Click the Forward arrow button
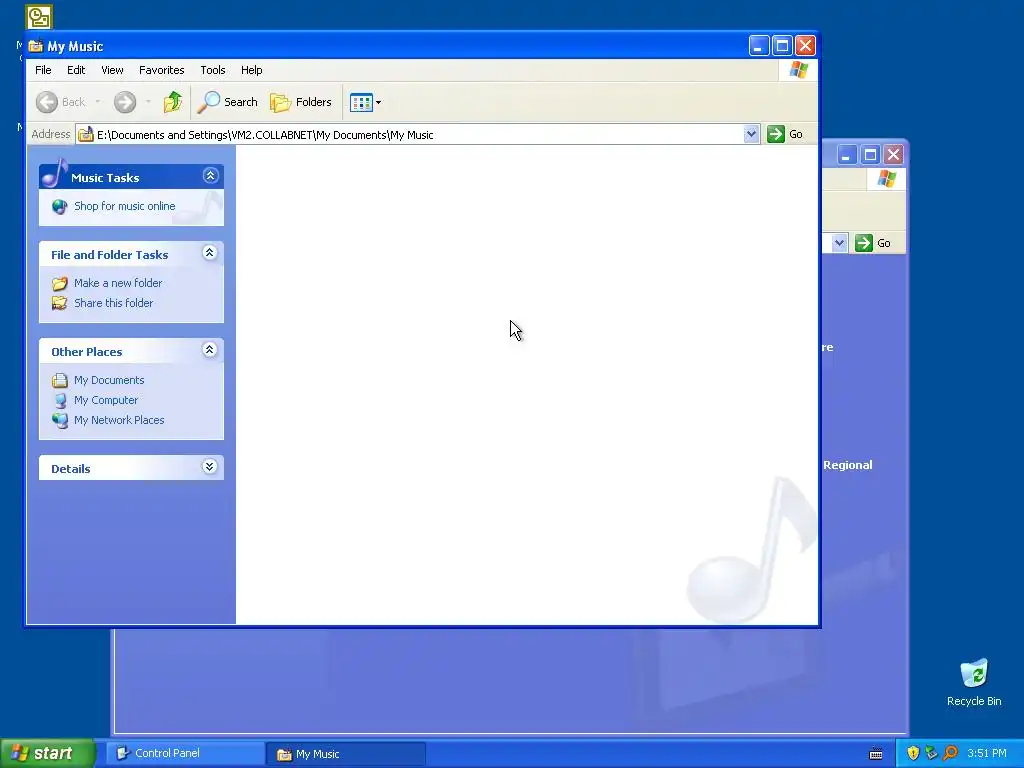1024x768 pixels. (125, 102)
